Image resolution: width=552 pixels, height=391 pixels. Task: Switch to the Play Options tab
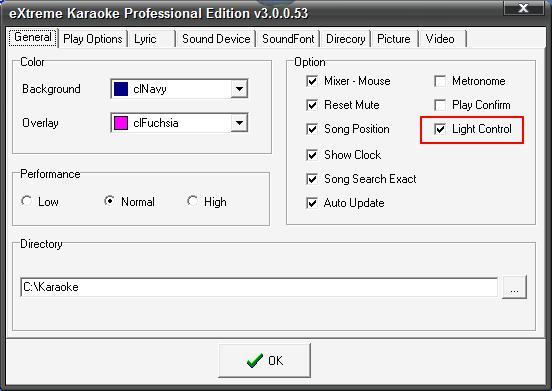[93, 39]
